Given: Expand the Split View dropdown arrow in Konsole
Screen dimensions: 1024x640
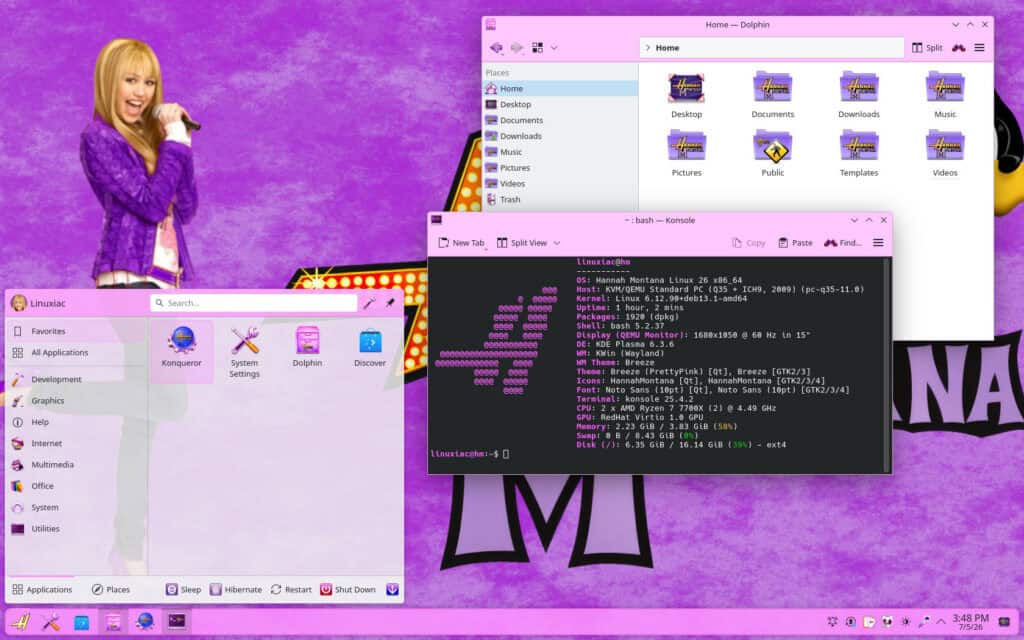Looking at the screenshot, I should pyautogui.click(x=557, y=243).
